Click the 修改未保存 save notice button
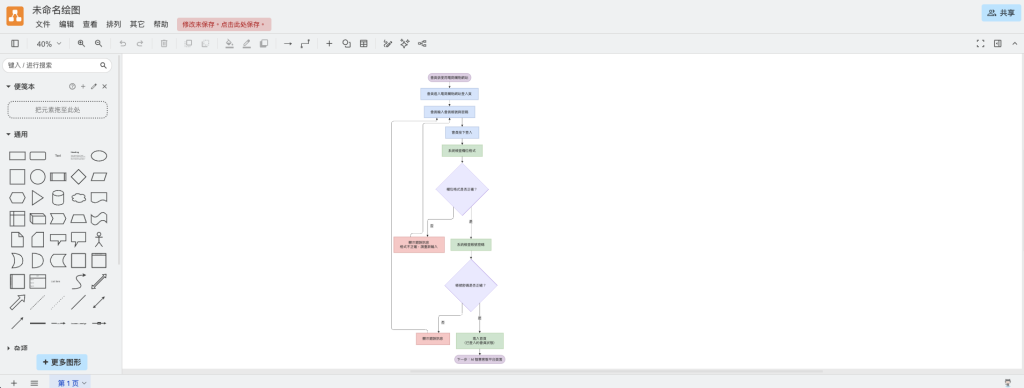This screenshot has width=1024, height=388. click(x=224, y=24)
